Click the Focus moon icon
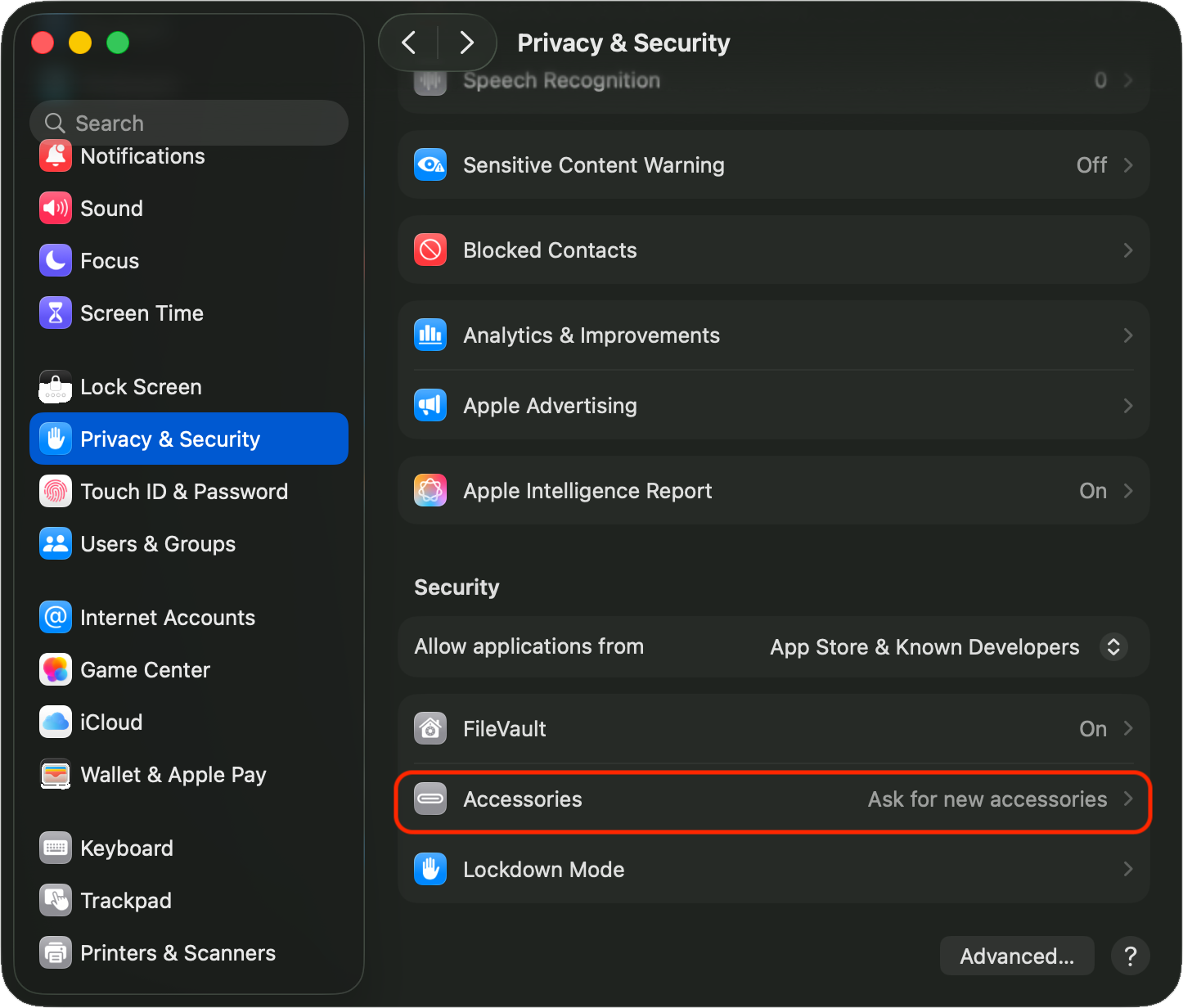The image size is (1183, 1008). tap(56, 261)
